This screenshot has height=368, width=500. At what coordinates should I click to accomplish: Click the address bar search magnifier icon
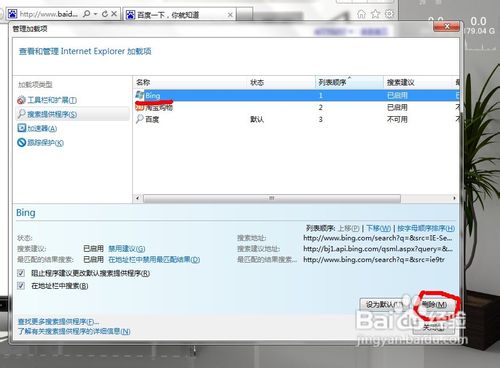[87, 14]
